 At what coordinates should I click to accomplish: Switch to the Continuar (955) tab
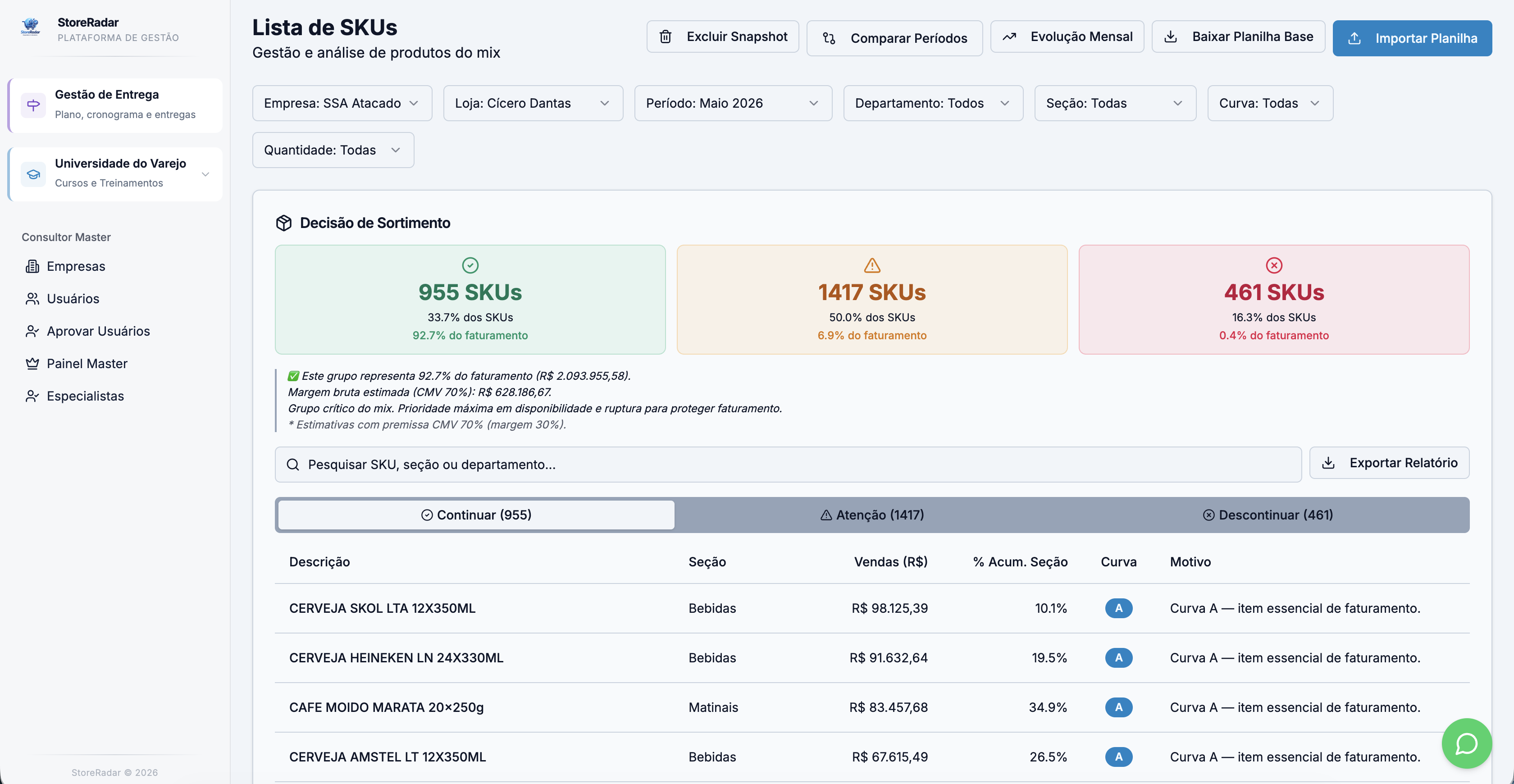click(476, 515)
